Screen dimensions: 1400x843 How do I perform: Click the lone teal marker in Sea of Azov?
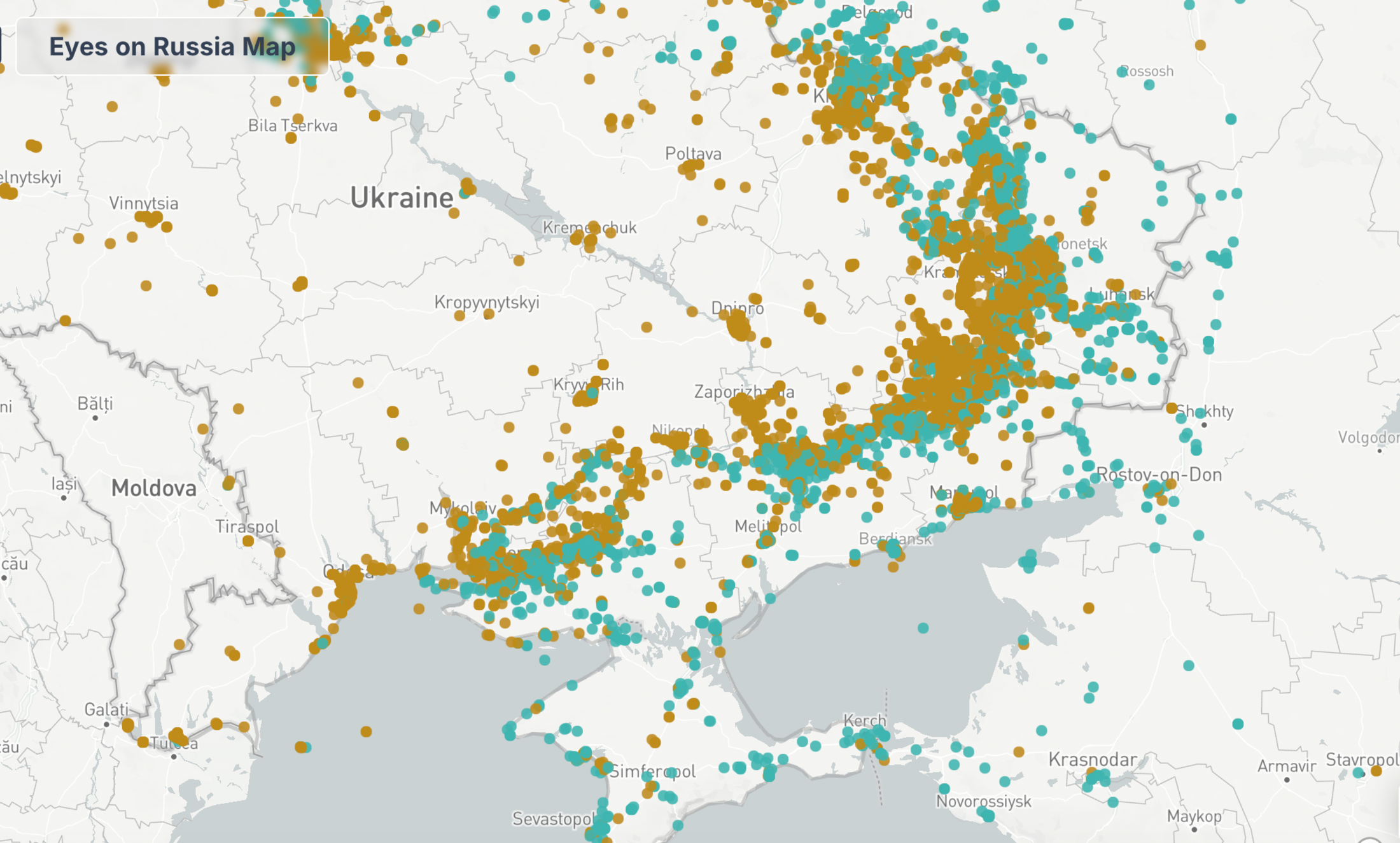pyautogui.click(x=923, y=628)
